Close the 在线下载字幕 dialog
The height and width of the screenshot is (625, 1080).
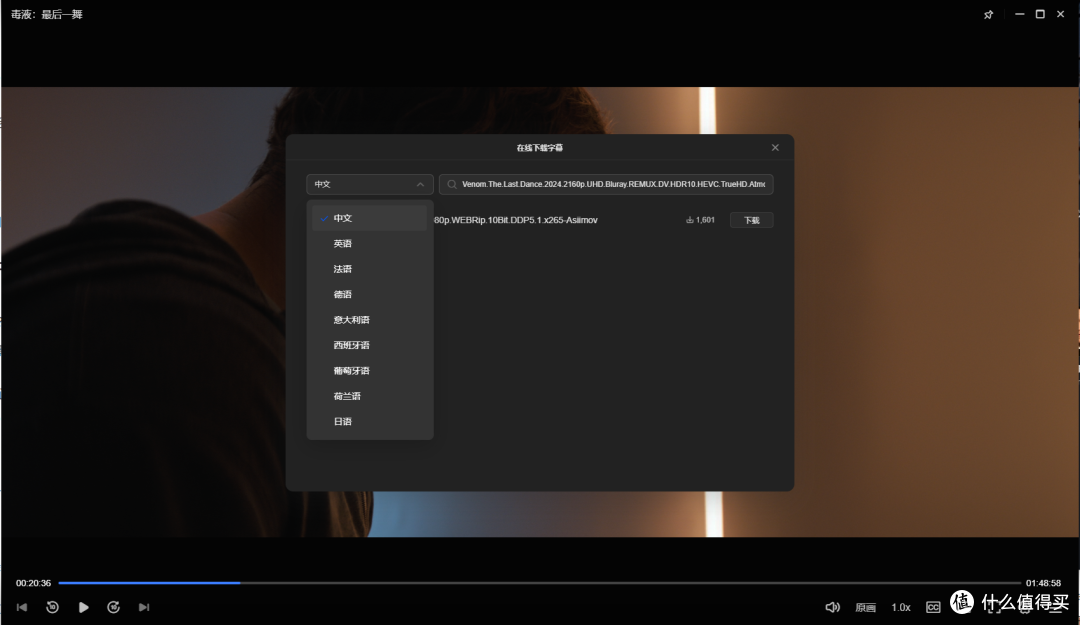pyautogui.click(x=775, y=147)
